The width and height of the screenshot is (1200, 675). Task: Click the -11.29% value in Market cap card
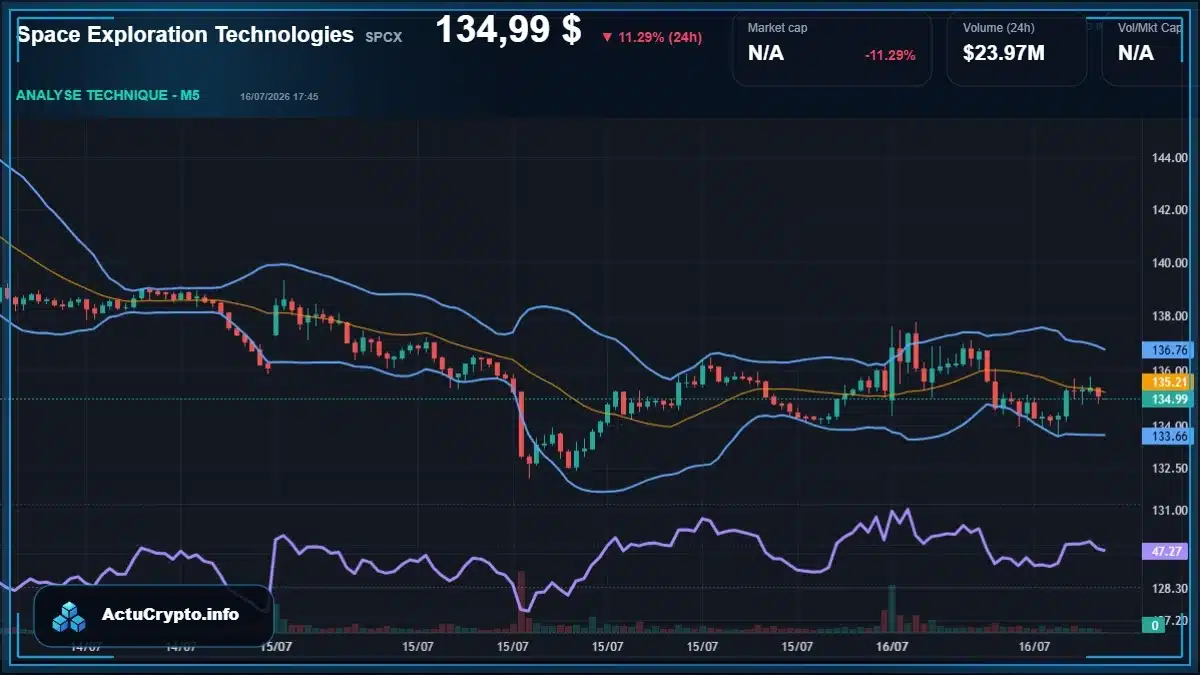coord(890,55)
